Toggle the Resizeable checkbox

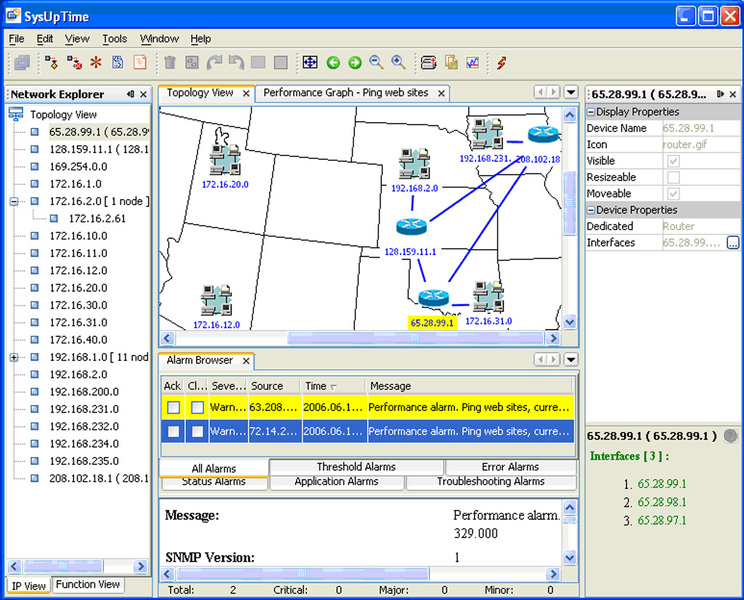pos(673,177)
